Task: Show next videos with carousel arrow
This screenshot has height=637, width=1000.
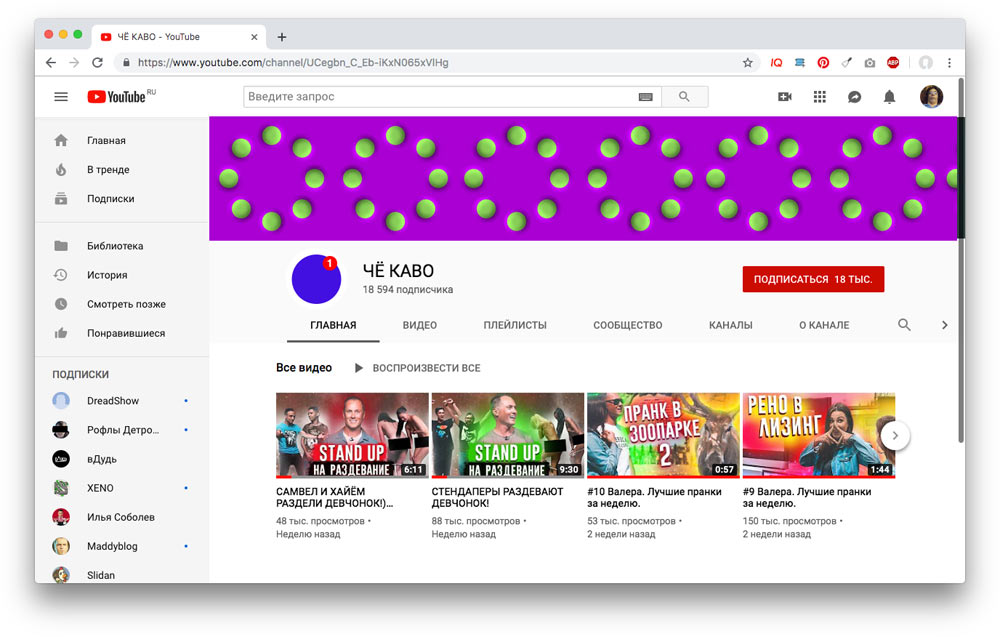Action: tap(895, 435)
